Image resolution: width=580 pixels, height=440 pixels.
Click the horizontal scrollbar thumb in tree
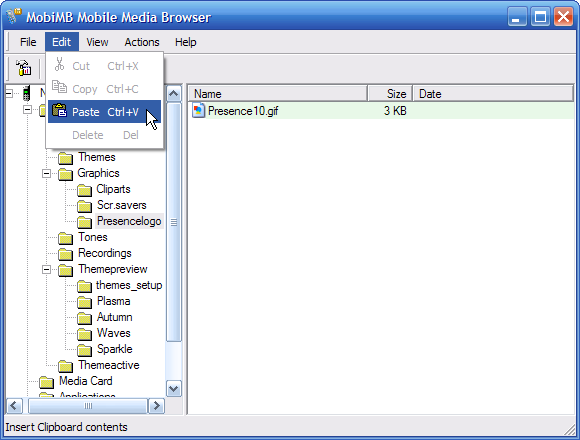click(x=88, y=406)
